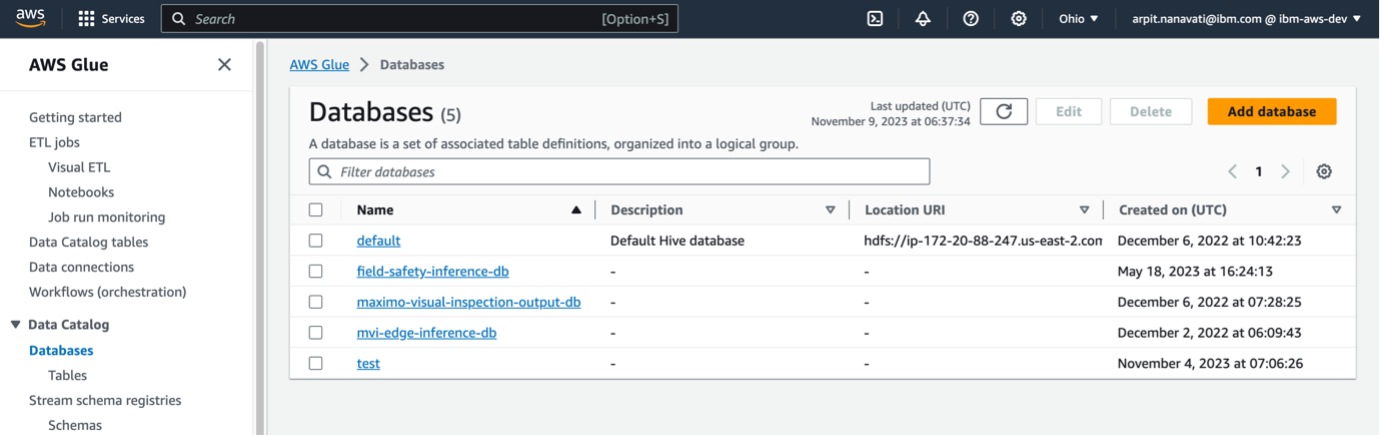The height and width of the screenshot is (440, 1384).
Task: Open the AWS logo home link
Action: pos(31,18)
